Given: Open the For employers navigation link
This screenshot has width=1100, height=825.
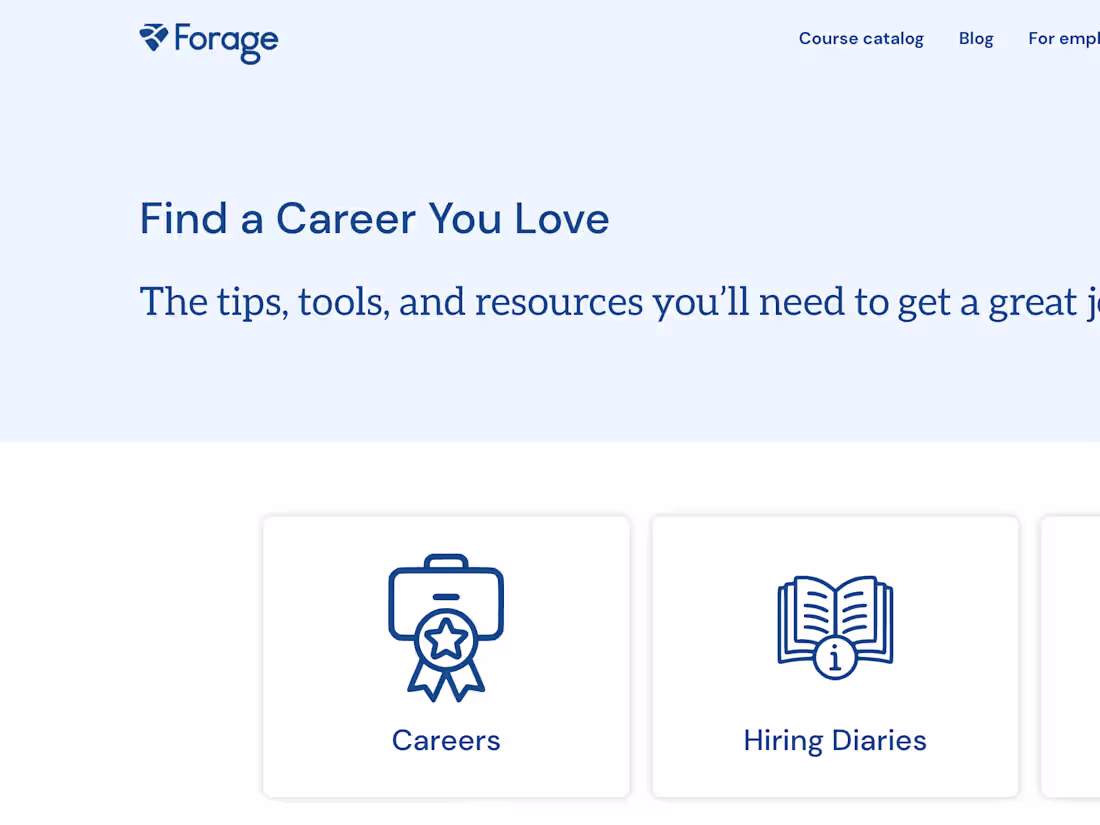Looking at the screenshot, I should (1063, 38).
